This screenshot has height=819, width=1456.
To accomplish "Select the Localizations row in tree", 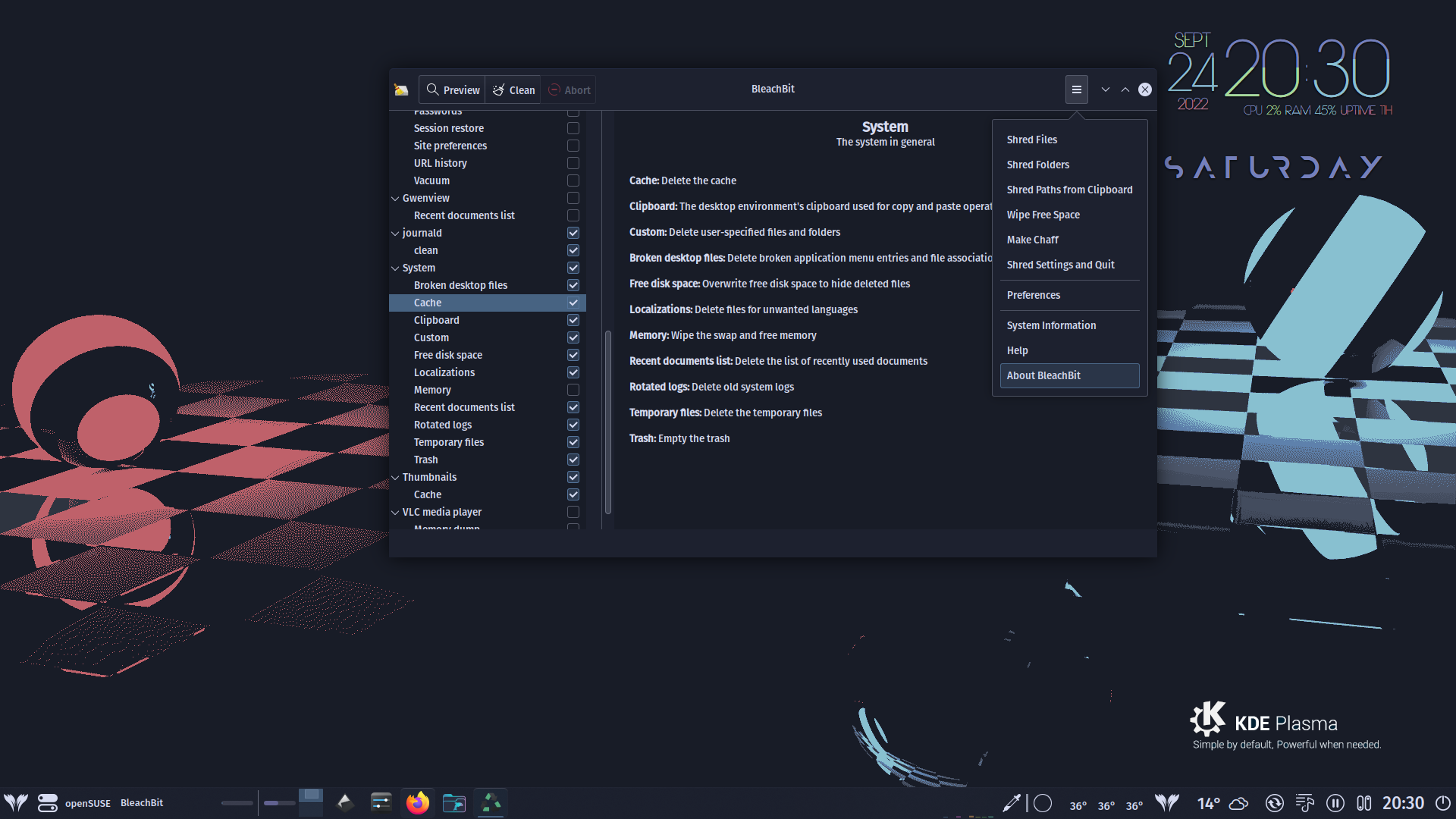I will point(488,372).
